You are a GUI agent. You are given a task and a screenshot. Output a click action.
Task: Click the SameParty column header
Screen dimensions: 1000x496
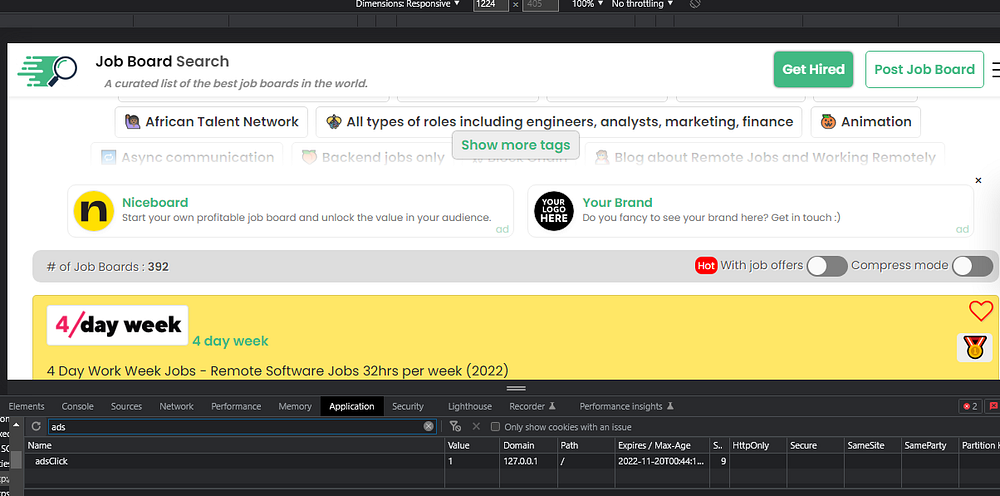point(930,446)
